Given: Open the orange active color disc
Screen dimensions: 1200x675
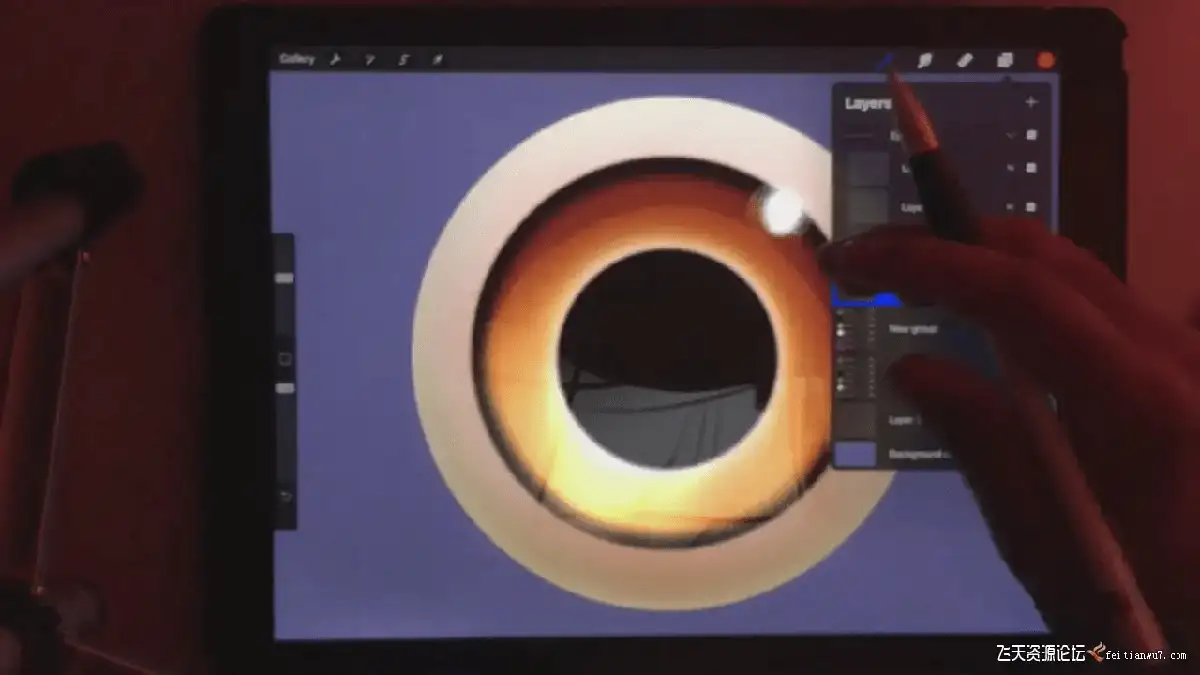Looking at the screenshot, I should [x=1046, y=60].
